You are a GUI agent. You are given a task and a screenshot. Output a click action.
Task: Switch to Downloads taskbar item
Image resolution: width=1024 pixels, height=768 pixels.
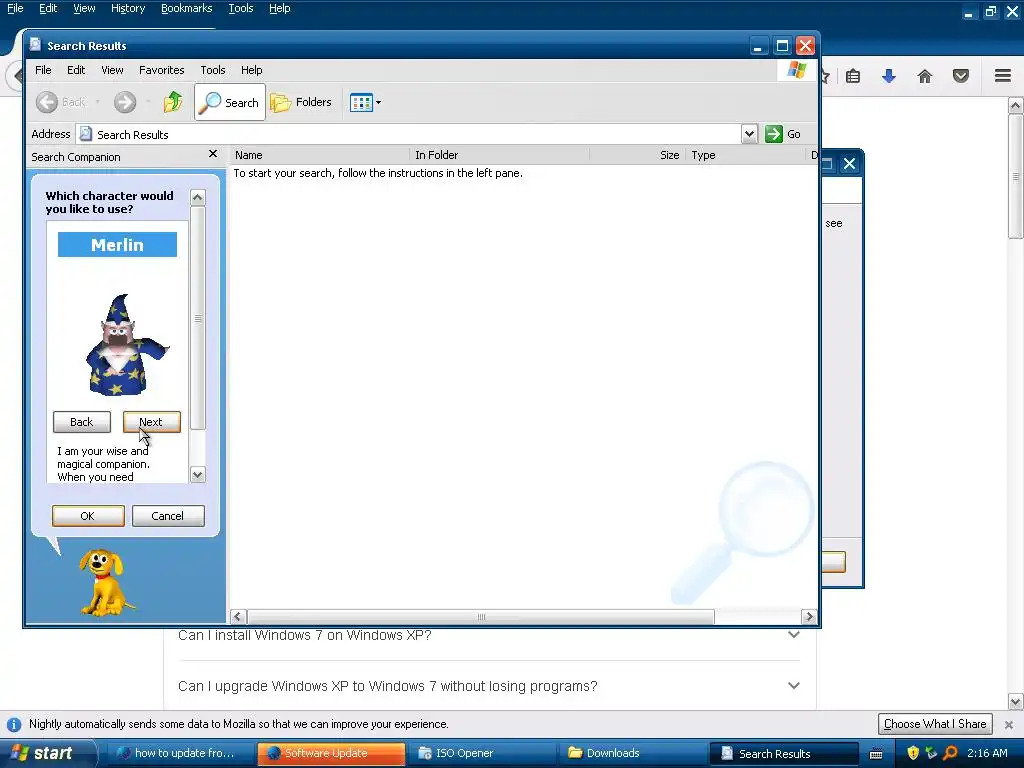pos(633,753)
